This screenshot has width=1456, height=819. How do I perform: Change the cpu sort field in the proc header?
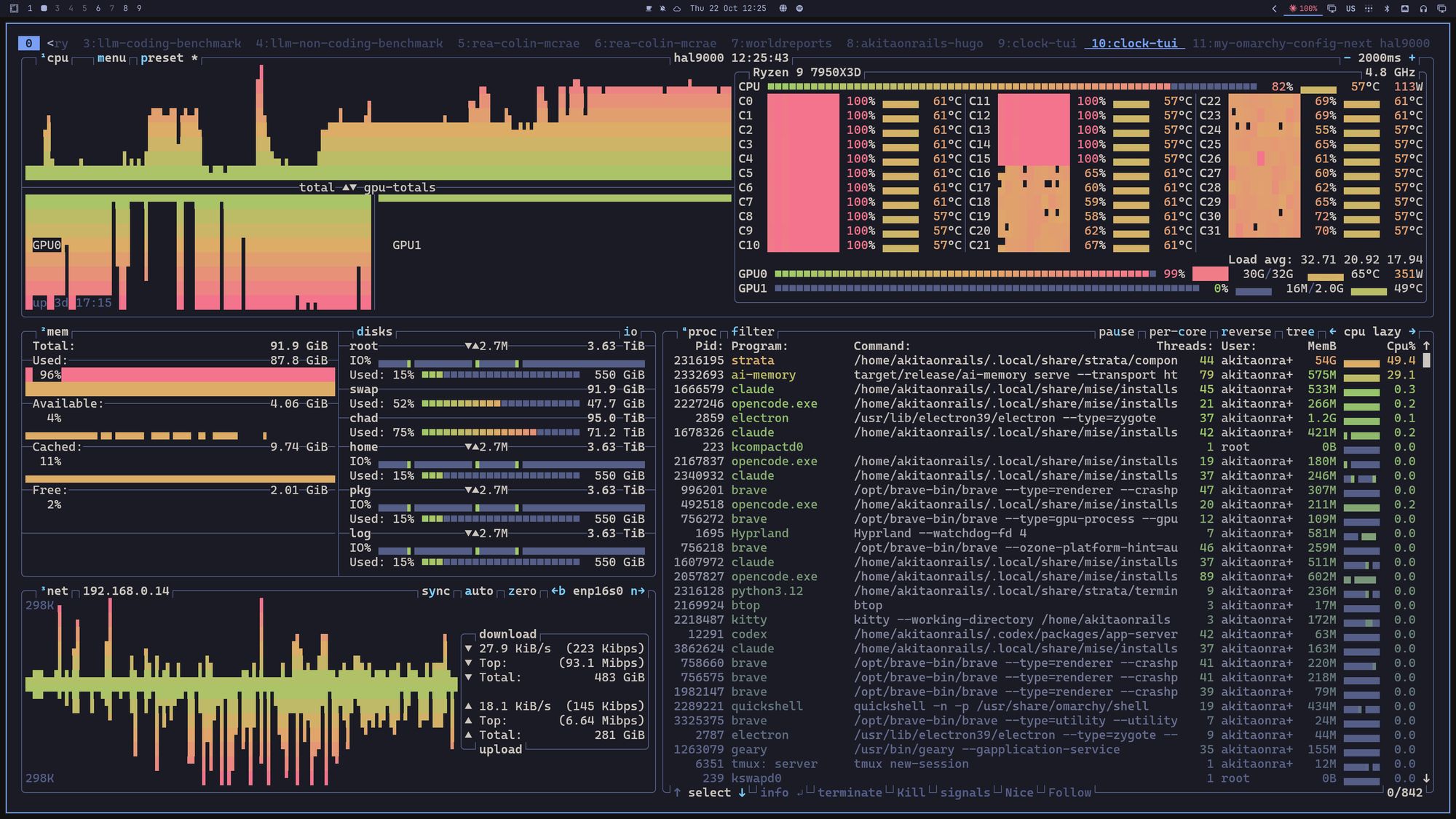(1354, 331)
